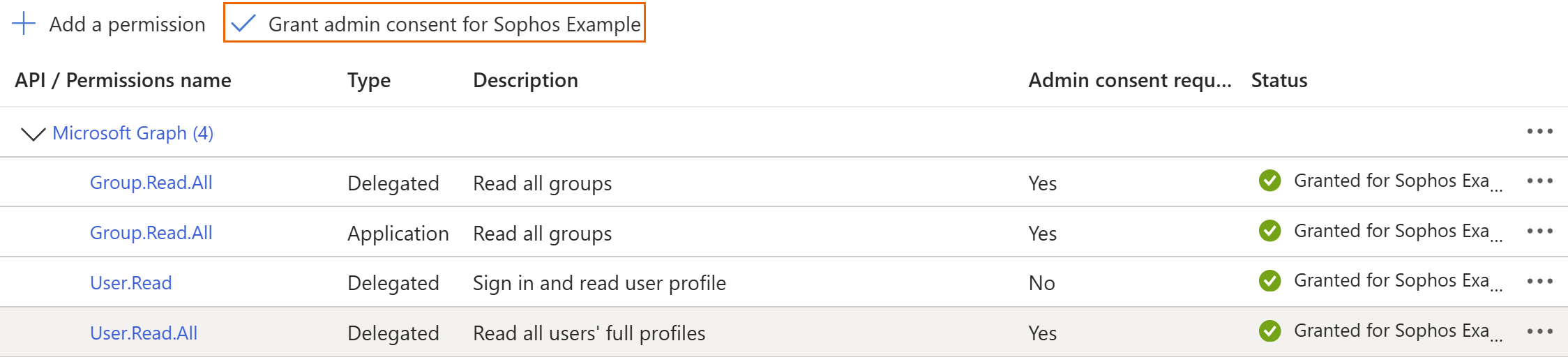Open more options for Microsoft Graph group
This screenshot has height=357, width=1568.
1539,132
